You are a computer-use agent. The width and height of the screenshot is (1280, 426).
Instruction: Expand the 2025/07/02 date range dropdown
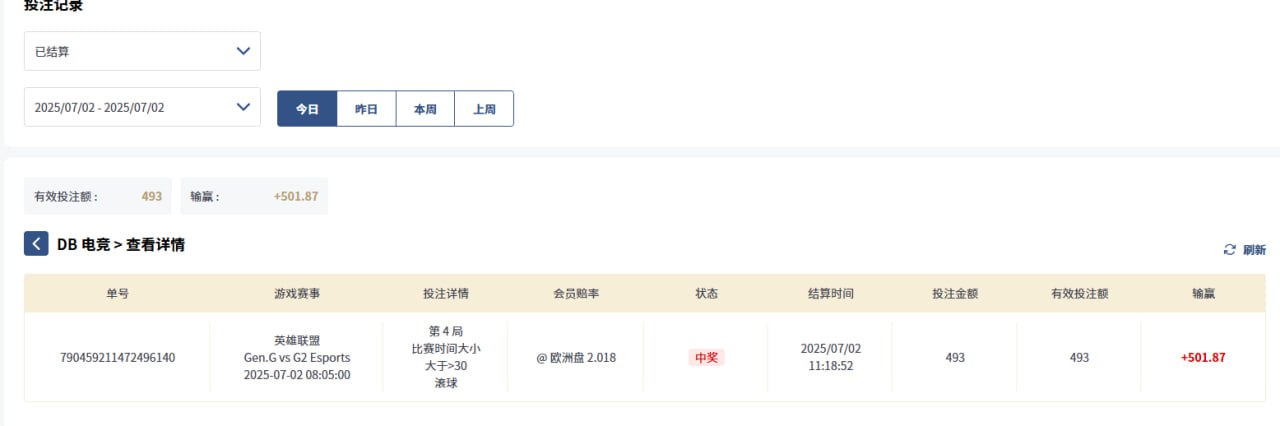[x=142, y=107]
